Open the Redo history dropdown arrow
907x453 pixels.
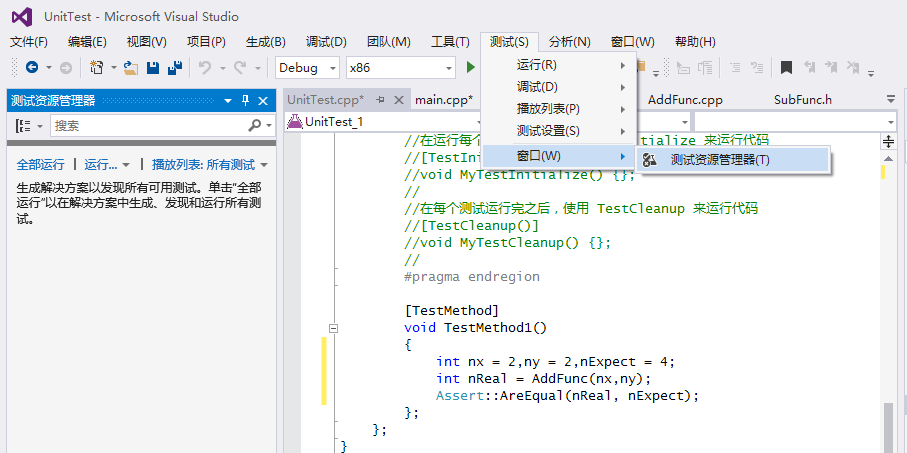point(257,68)
